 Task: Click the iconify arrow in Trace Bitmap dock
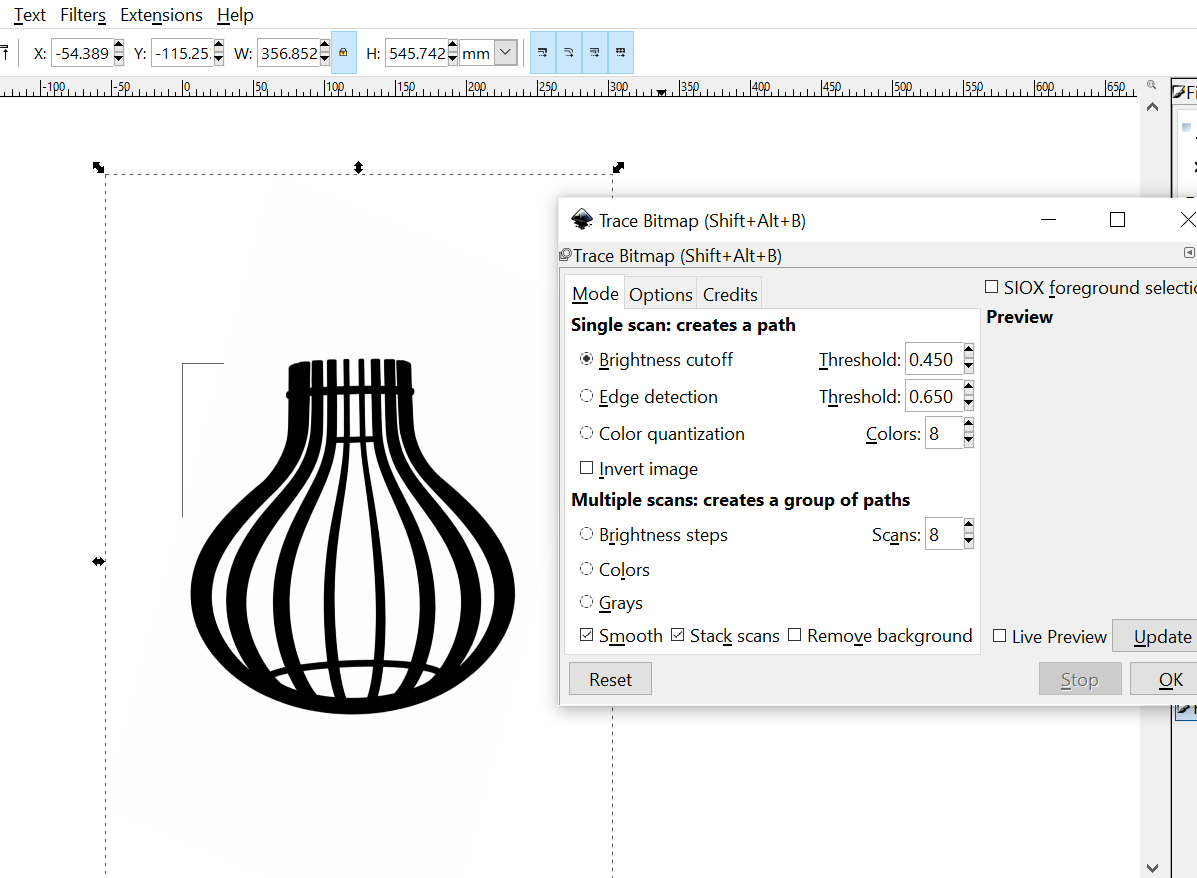point(1189,253)
